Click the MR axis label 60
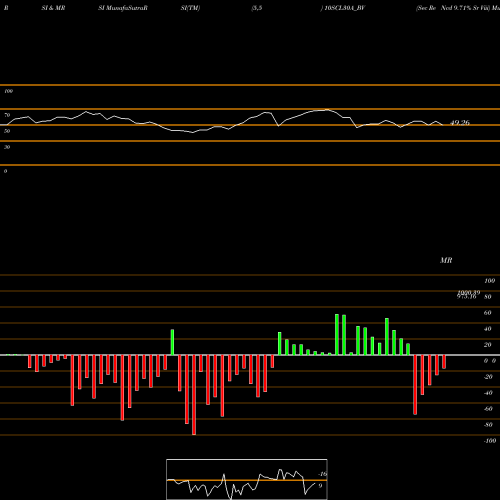This screenshot has height=500, width=500. (x=488, y=313)
